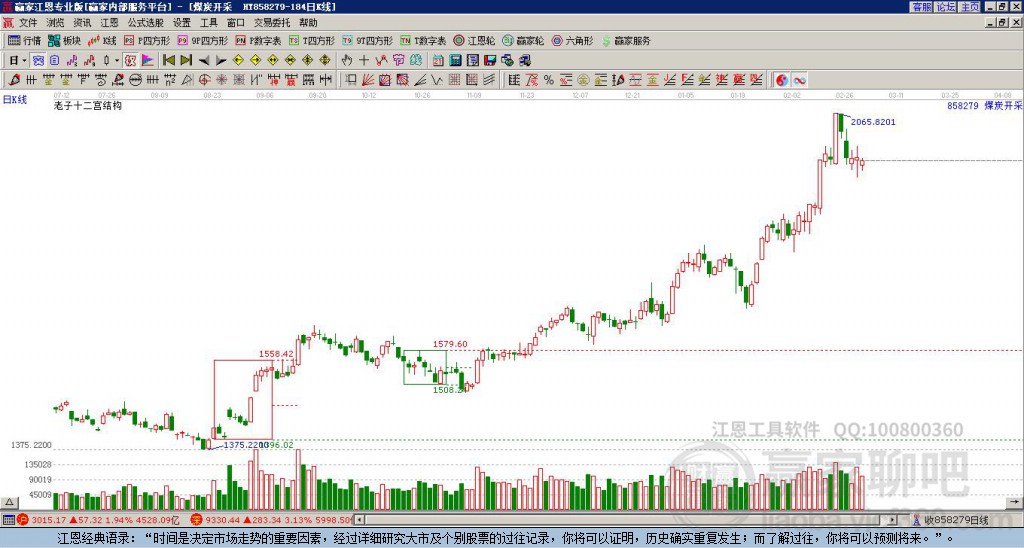
Task: Select the crosshair cursor tool
Action: (364, 60)
